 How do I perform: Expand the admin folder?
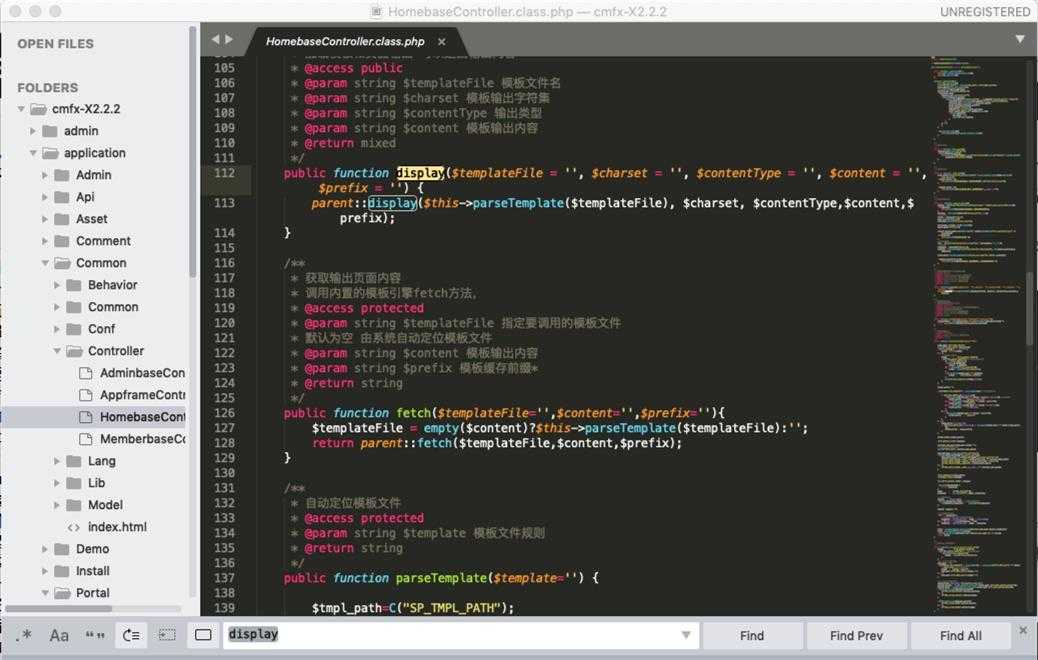32,131
